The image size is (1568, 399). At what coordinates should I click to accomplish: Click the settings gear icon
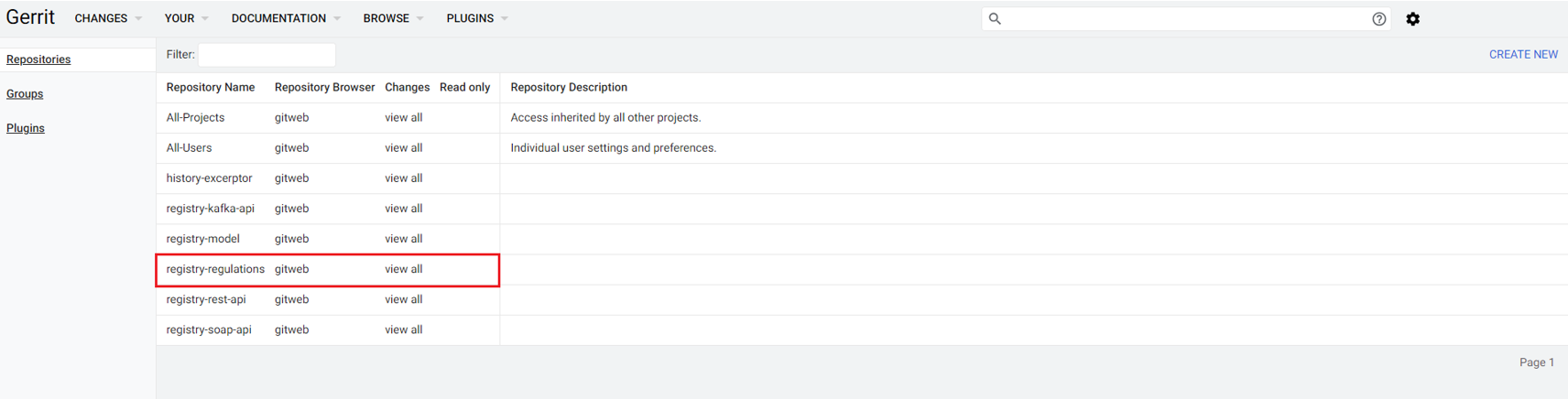pos(1412,18)
